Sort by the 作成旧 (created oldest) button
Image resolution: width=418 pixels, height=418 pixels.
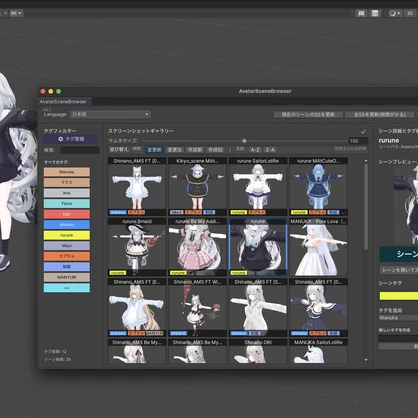[x=215, y=150]
